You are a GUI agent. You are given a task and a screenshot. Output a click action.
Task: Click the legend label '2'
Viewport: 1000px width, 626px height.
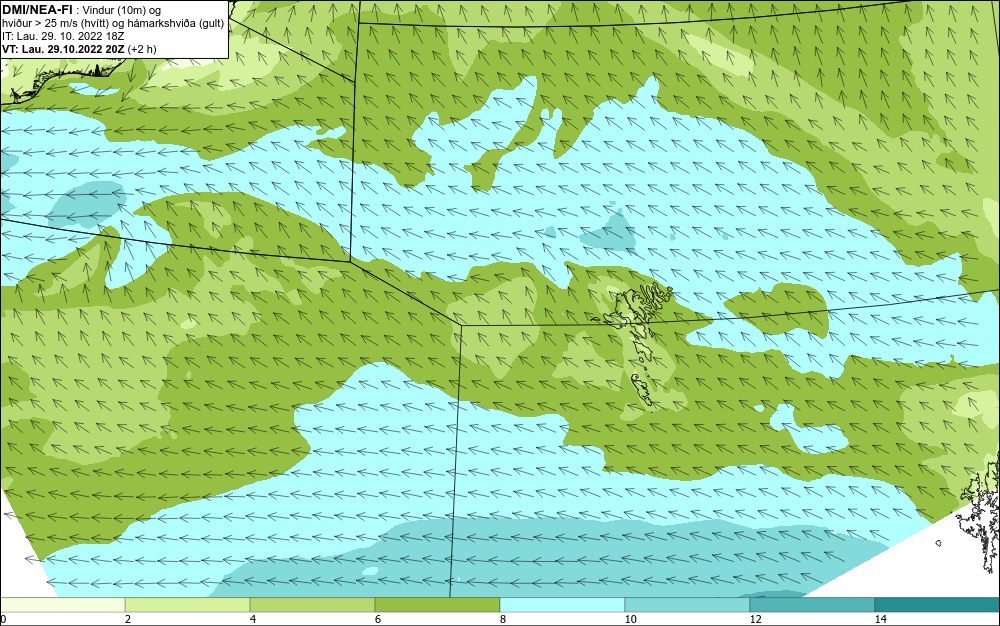tap(128, 620)
